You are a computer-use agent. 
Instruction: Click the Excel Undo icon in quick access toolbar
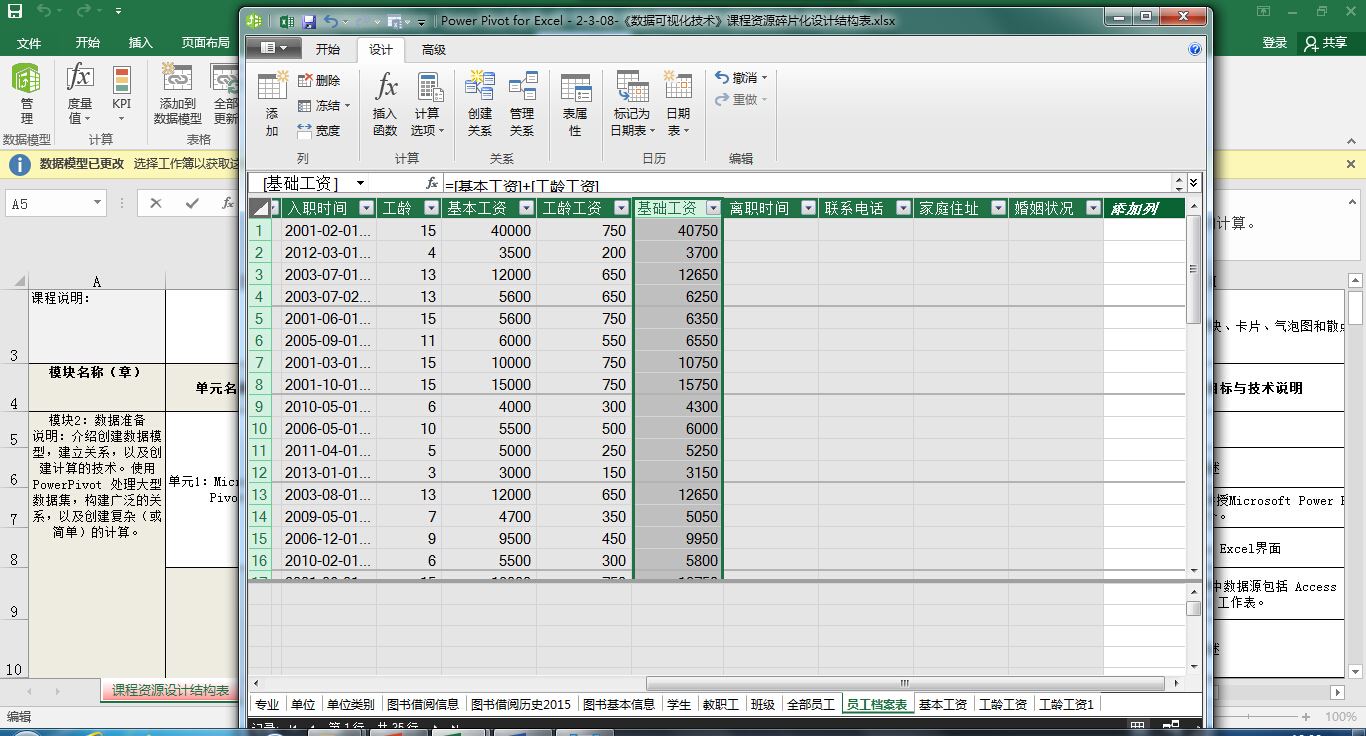[x=44, y=13]
